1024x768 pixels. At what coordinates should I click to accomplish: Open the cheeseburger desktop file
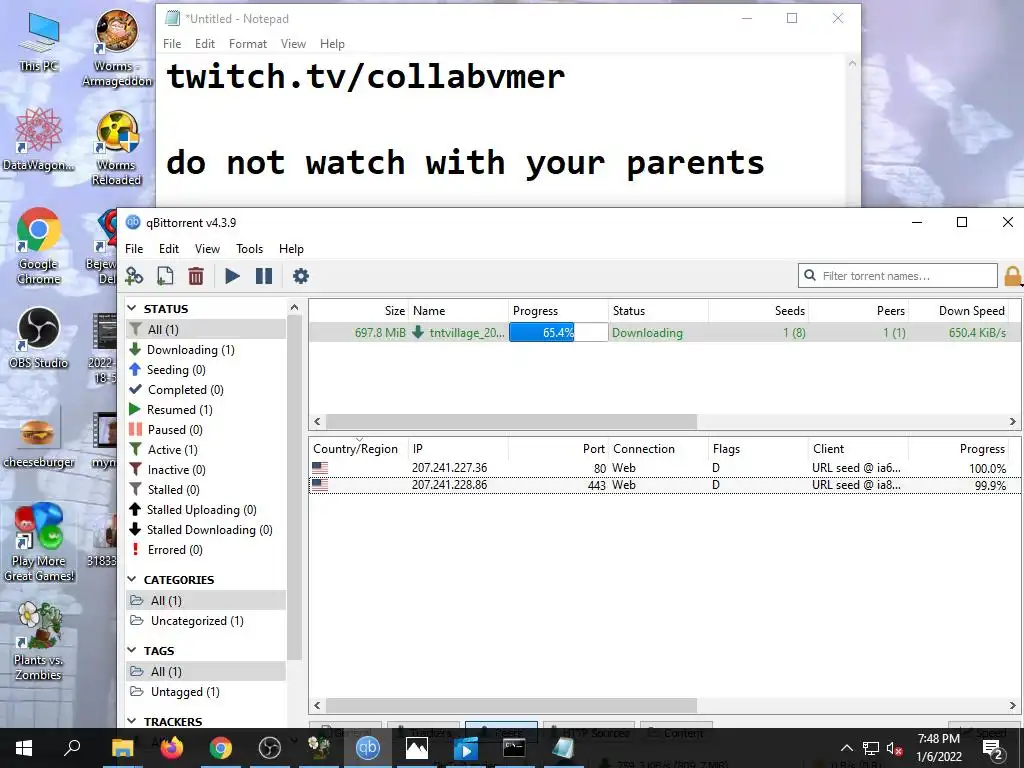pos(39,438)
